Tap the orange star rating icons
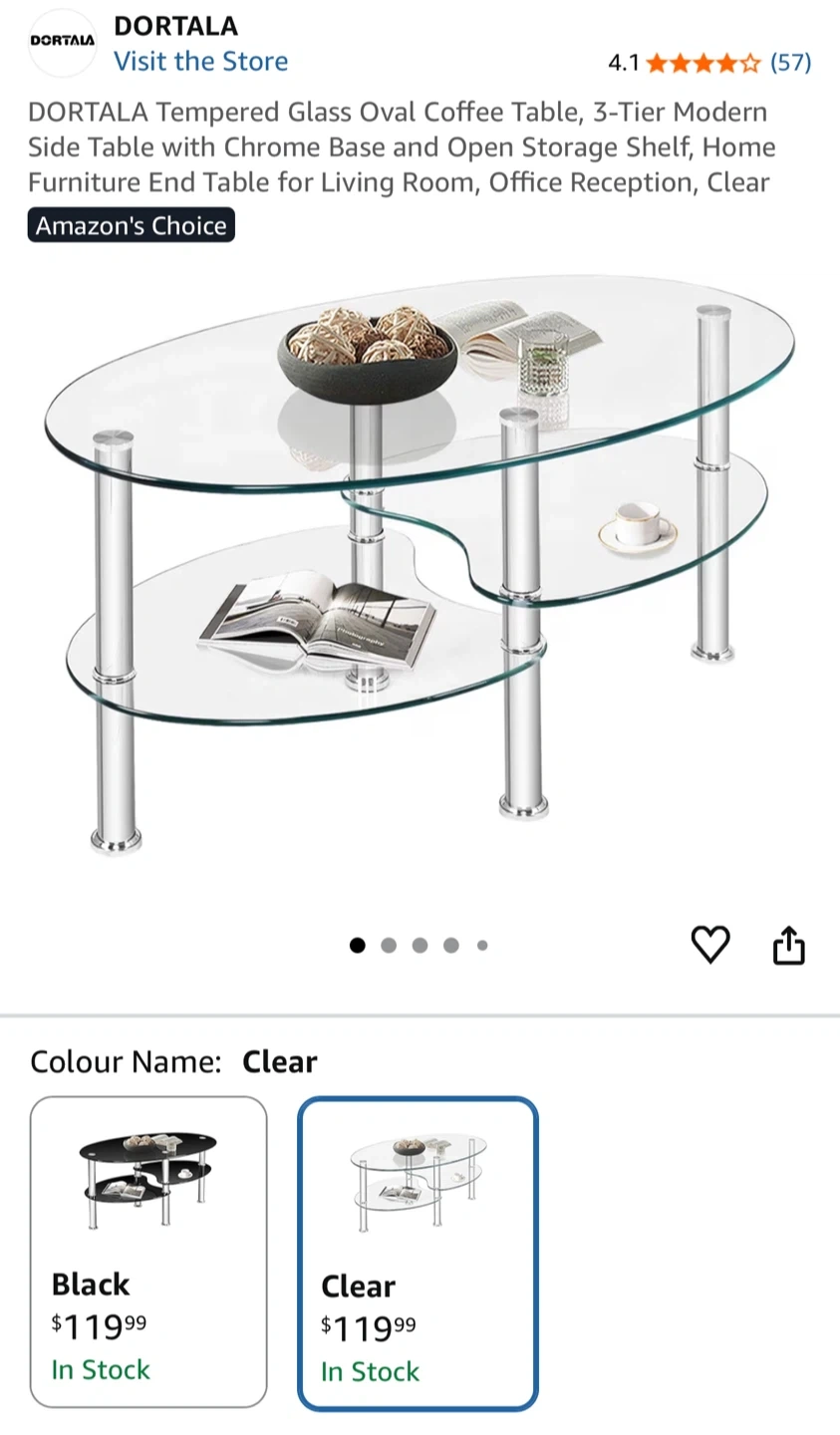The height and width of the screenshot is (1435, 840). 703,63
